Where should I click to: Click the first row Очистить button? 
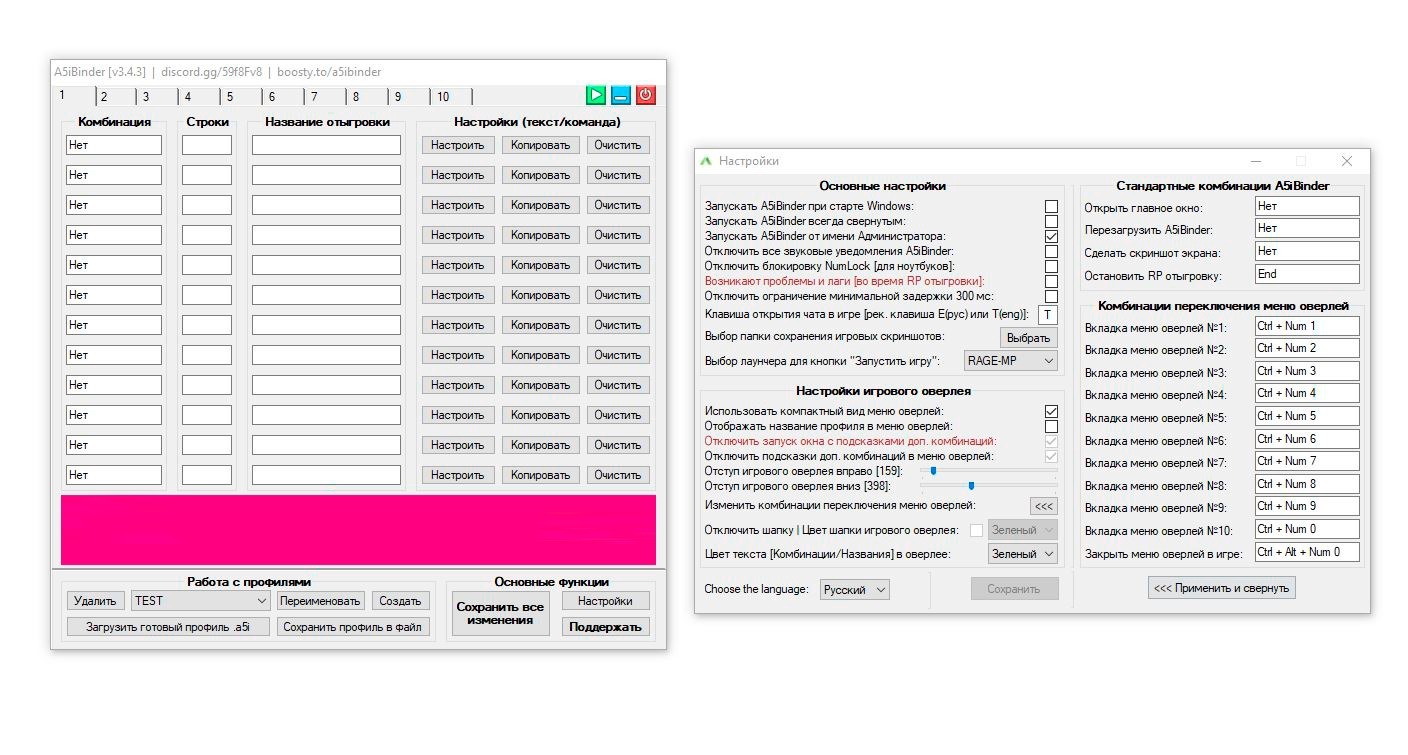(x=618, y=145)
